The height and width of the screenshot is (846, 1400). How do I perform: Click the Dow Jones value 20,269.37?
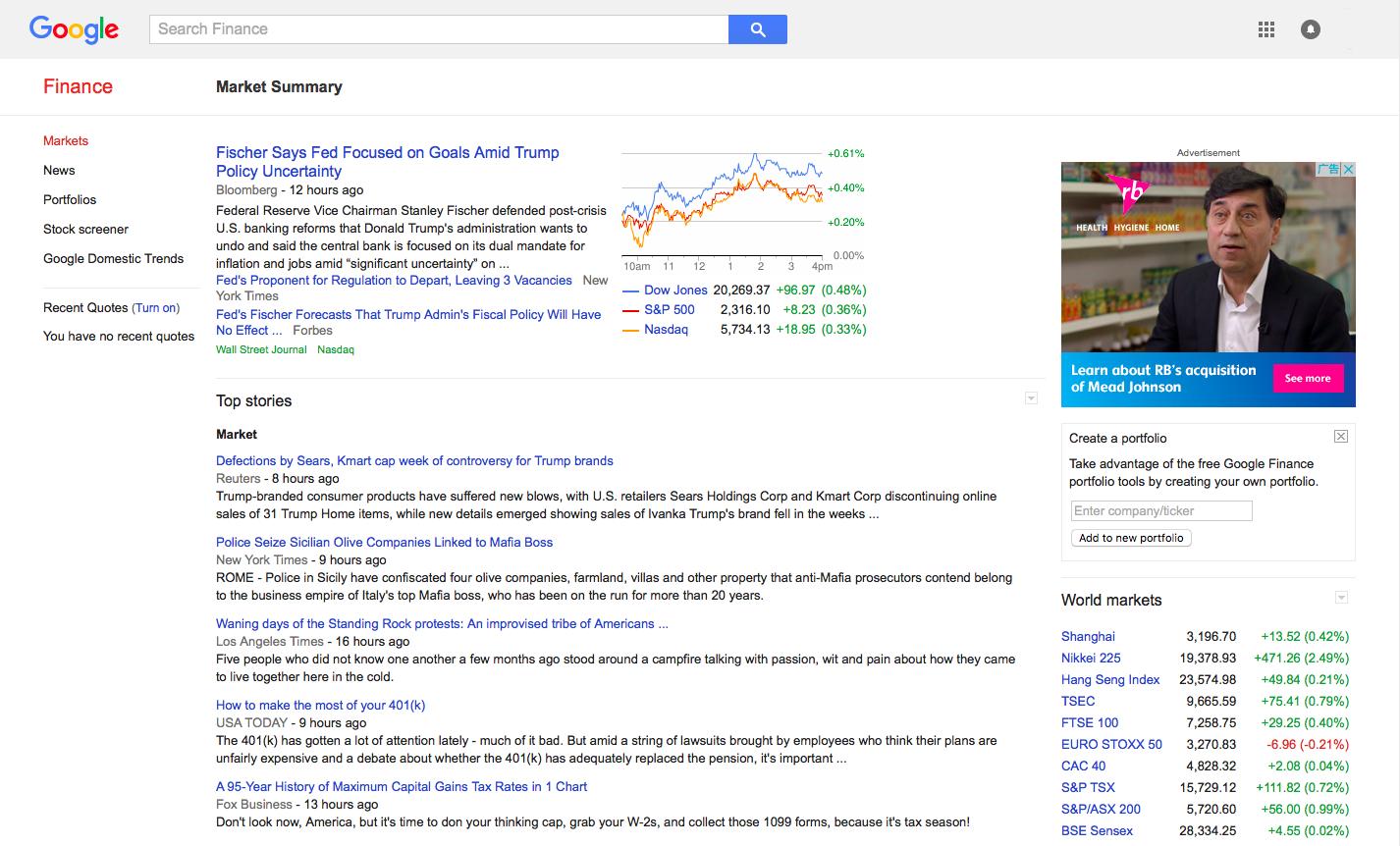tap(741, 290)
